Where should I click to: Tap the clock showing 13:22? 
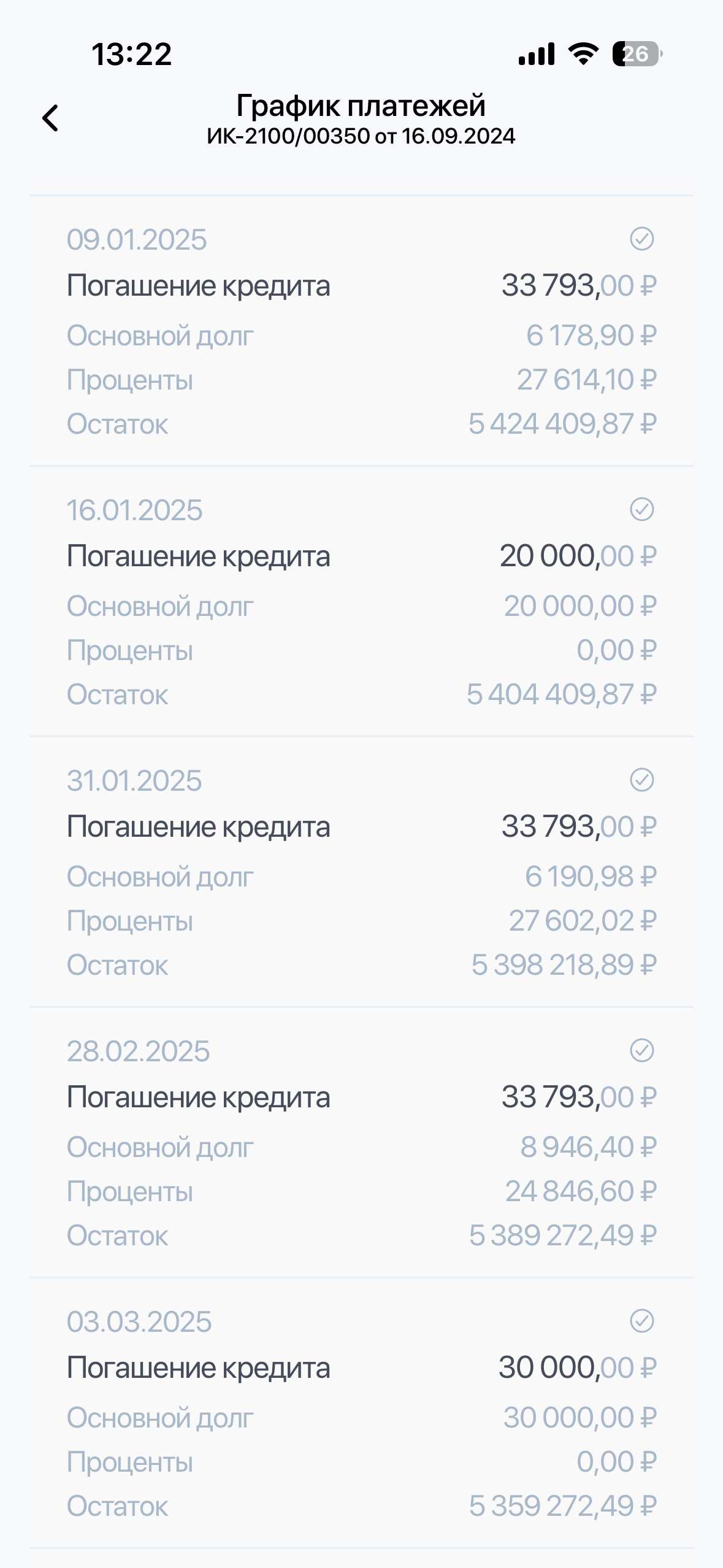131,54
